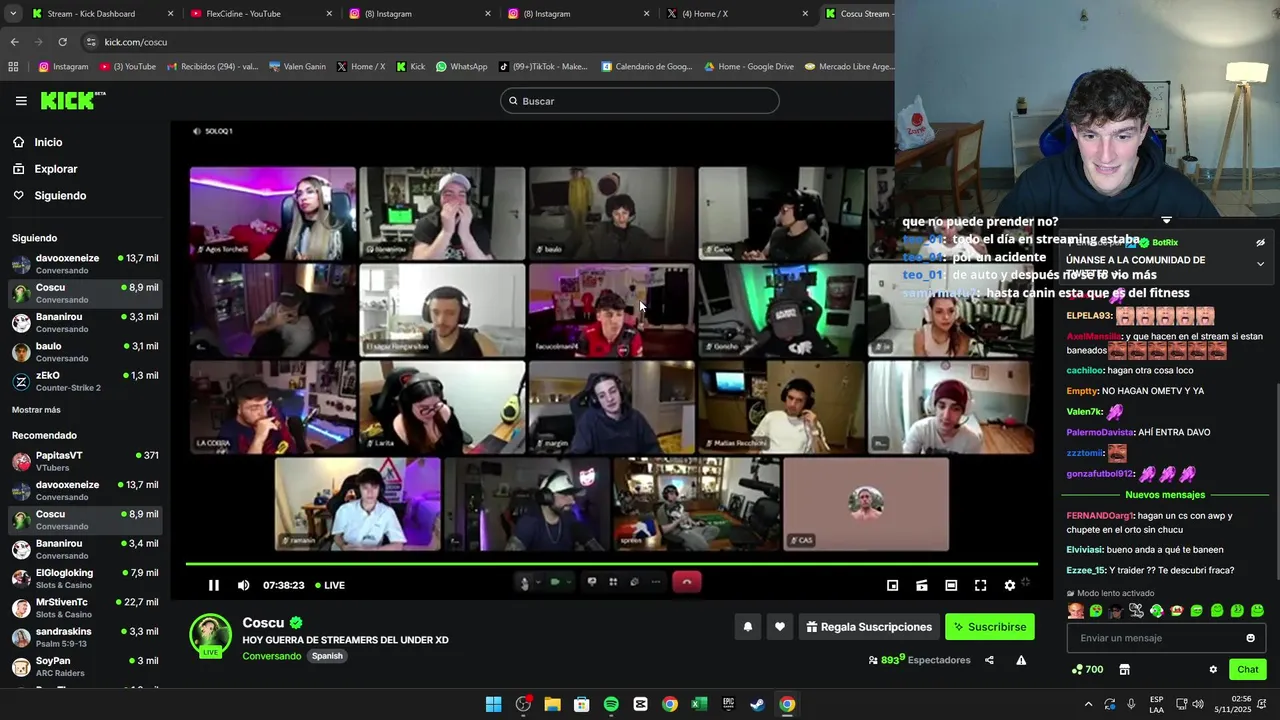Open SoyPan ARC Raiders channel

click(85, 666)
